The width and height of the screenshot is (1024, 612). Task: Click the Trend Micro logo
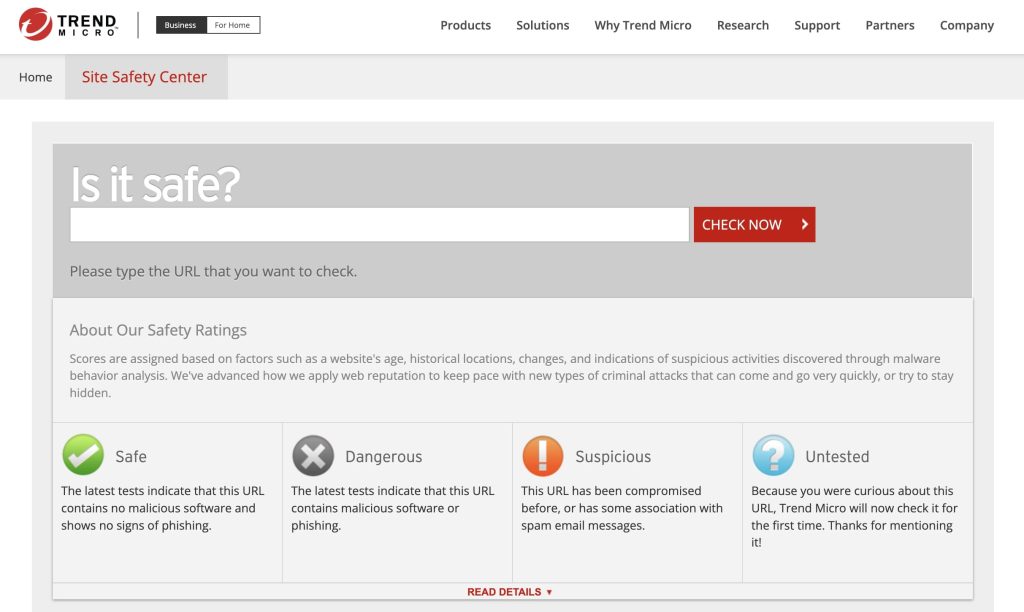coord(69,24)
